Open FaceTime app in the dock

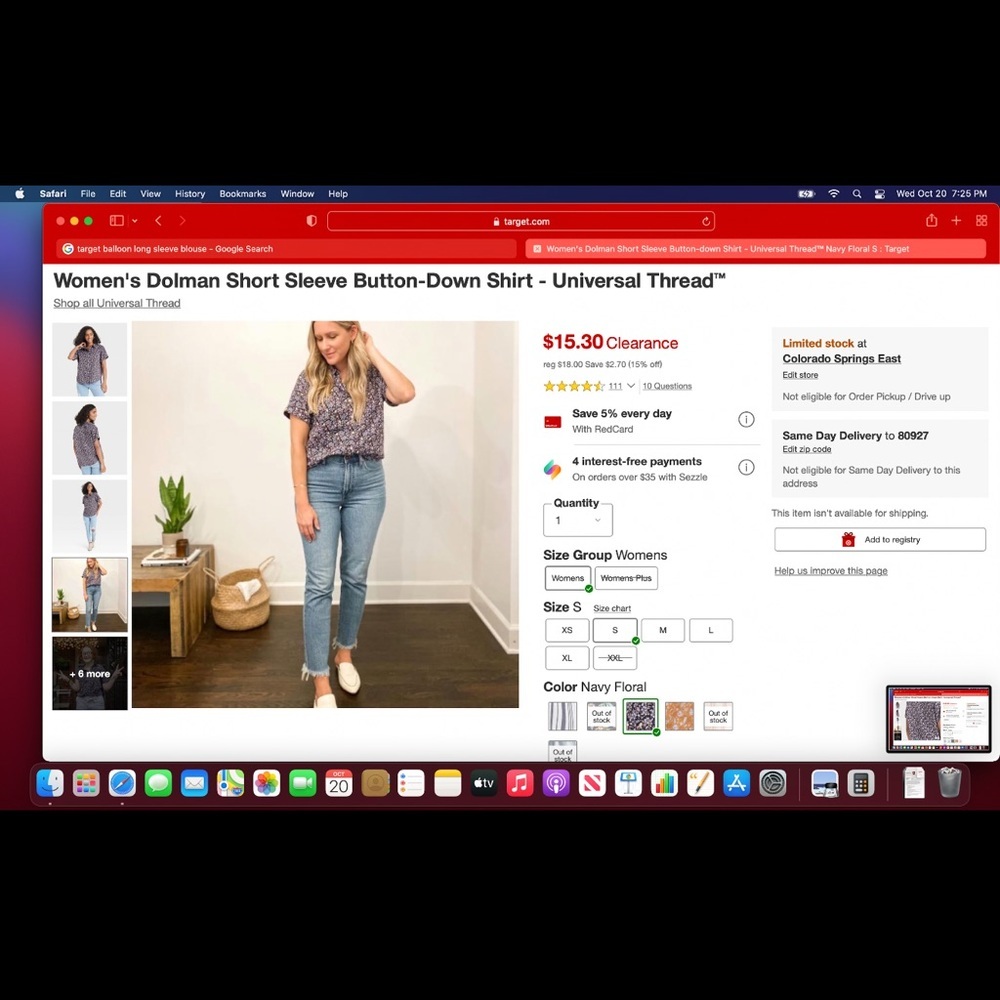(303, 783)
